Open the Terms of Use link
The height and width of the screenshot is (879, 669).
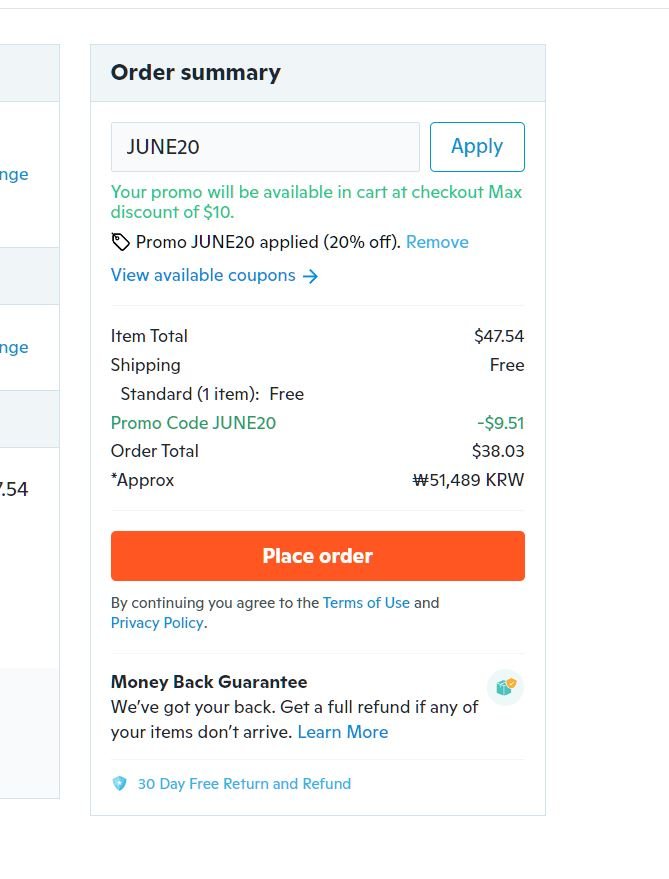pos(366,603)
